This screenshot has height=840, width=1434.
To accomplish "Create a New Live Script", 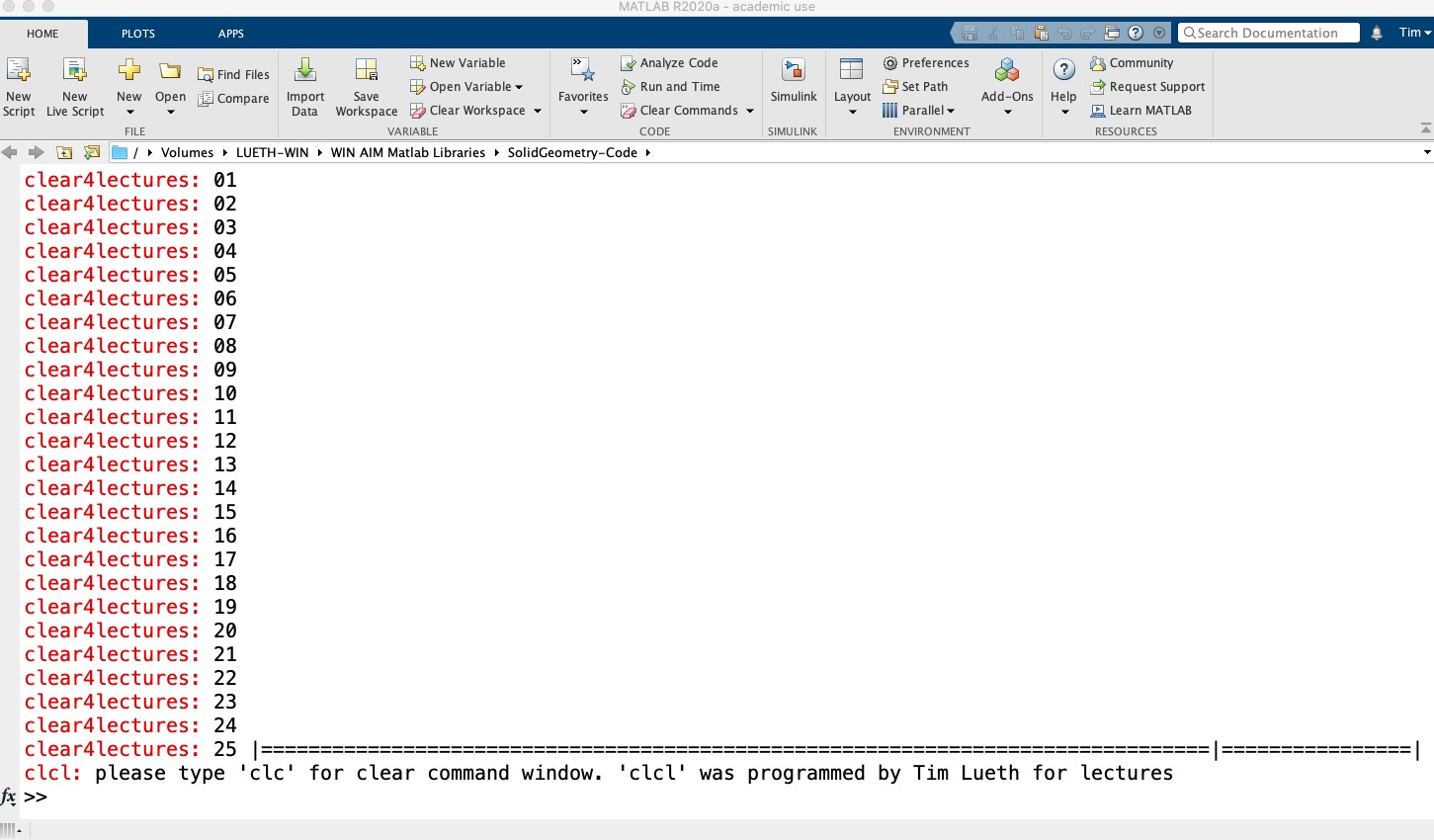I will pyautogui.click(x=75, y=71).
